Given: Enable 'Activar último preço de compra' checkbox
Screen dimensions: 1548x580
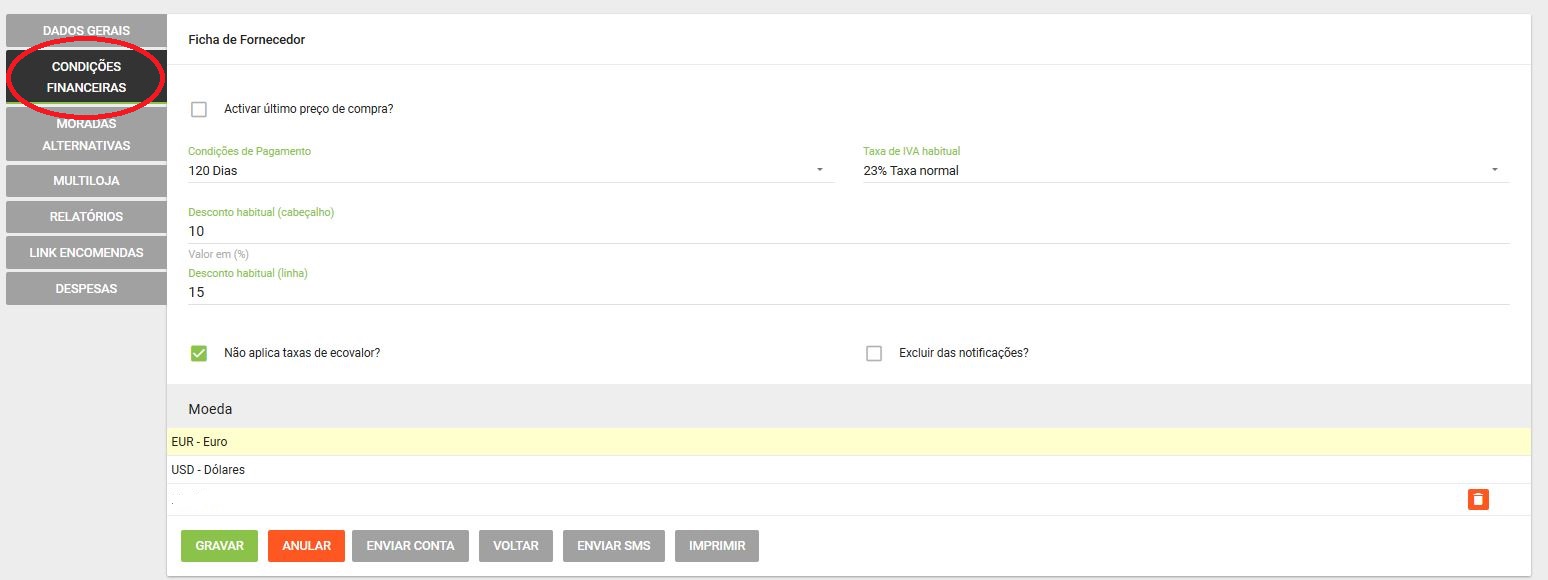Looking at the screenshot, I should click(199, 109).
